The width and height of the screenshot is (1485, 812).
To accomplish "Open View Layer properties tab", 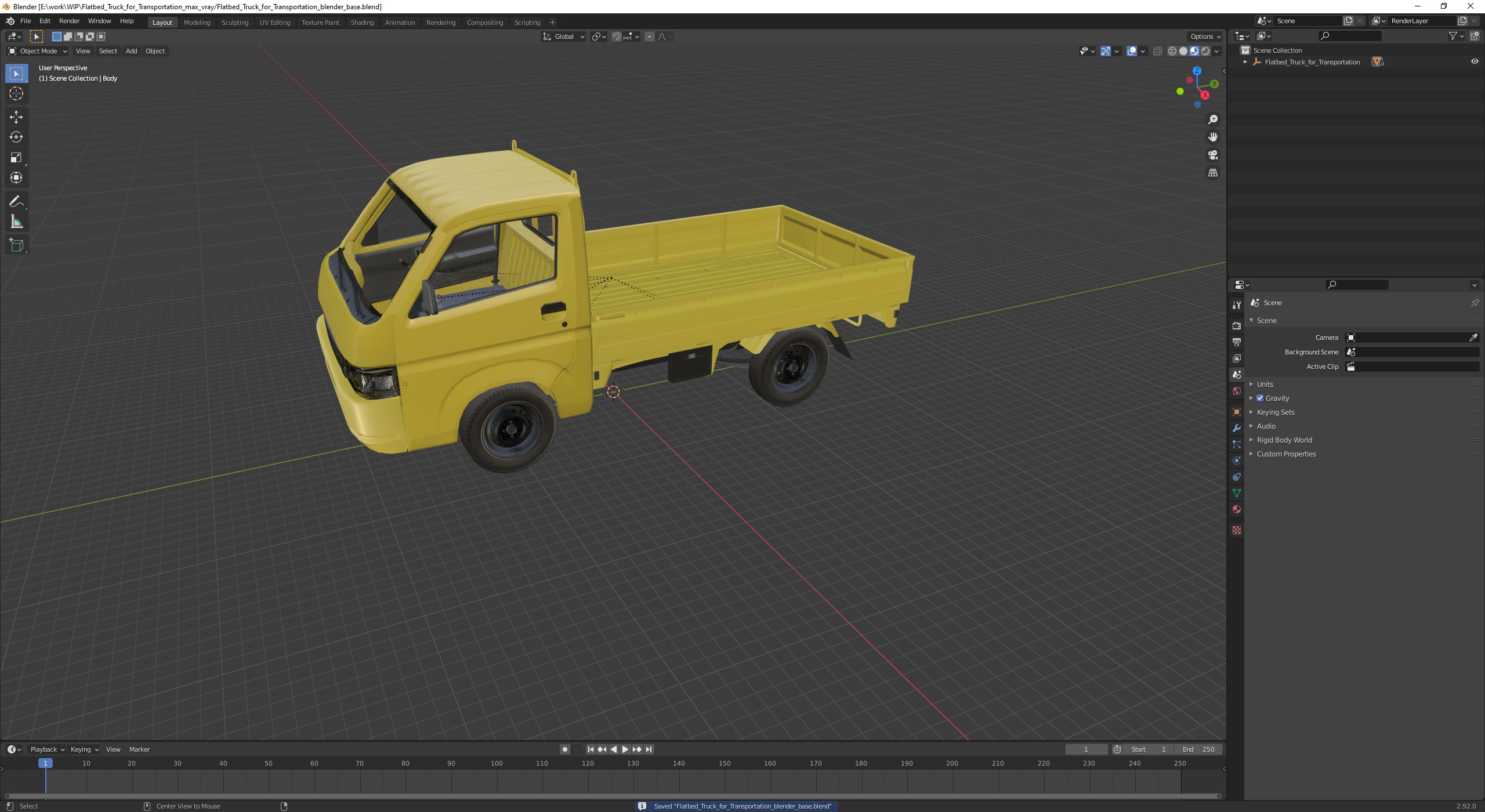I will 1237,358.
